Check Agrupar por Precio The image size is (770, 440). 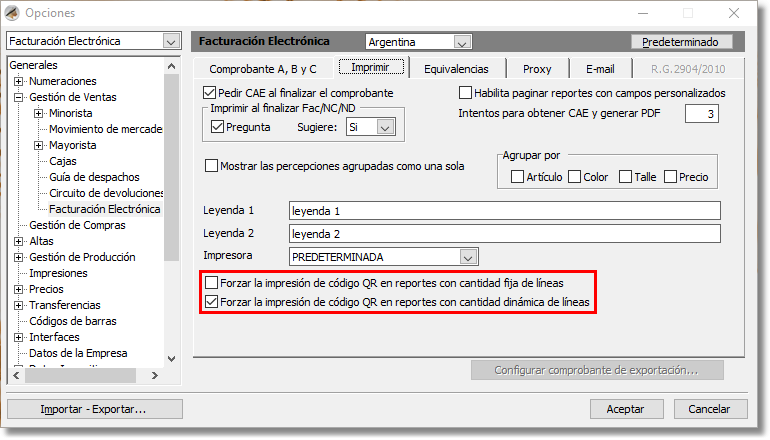(x=670, y=177)
